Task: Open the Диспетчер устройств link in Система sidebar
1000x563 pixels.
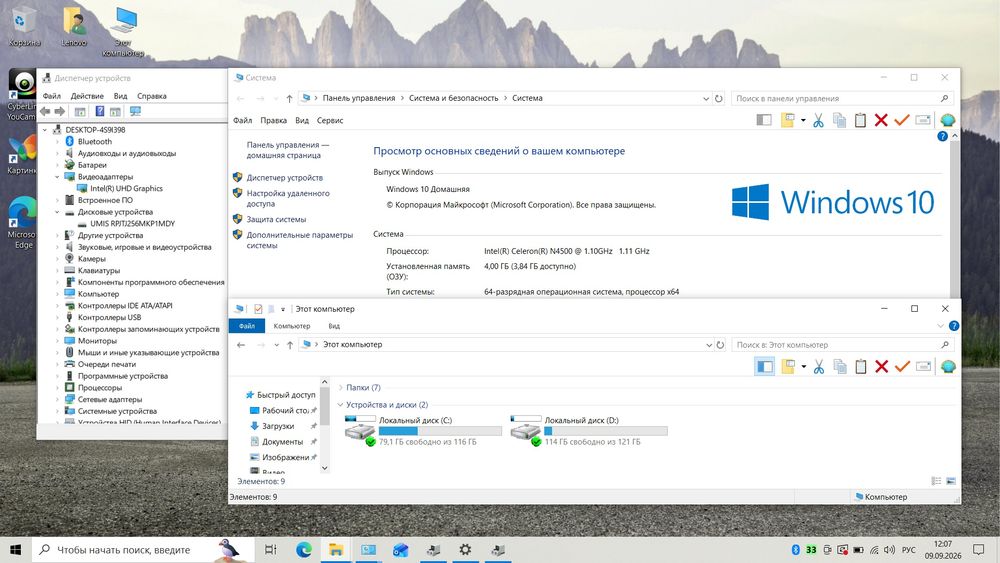Action: 284,178
